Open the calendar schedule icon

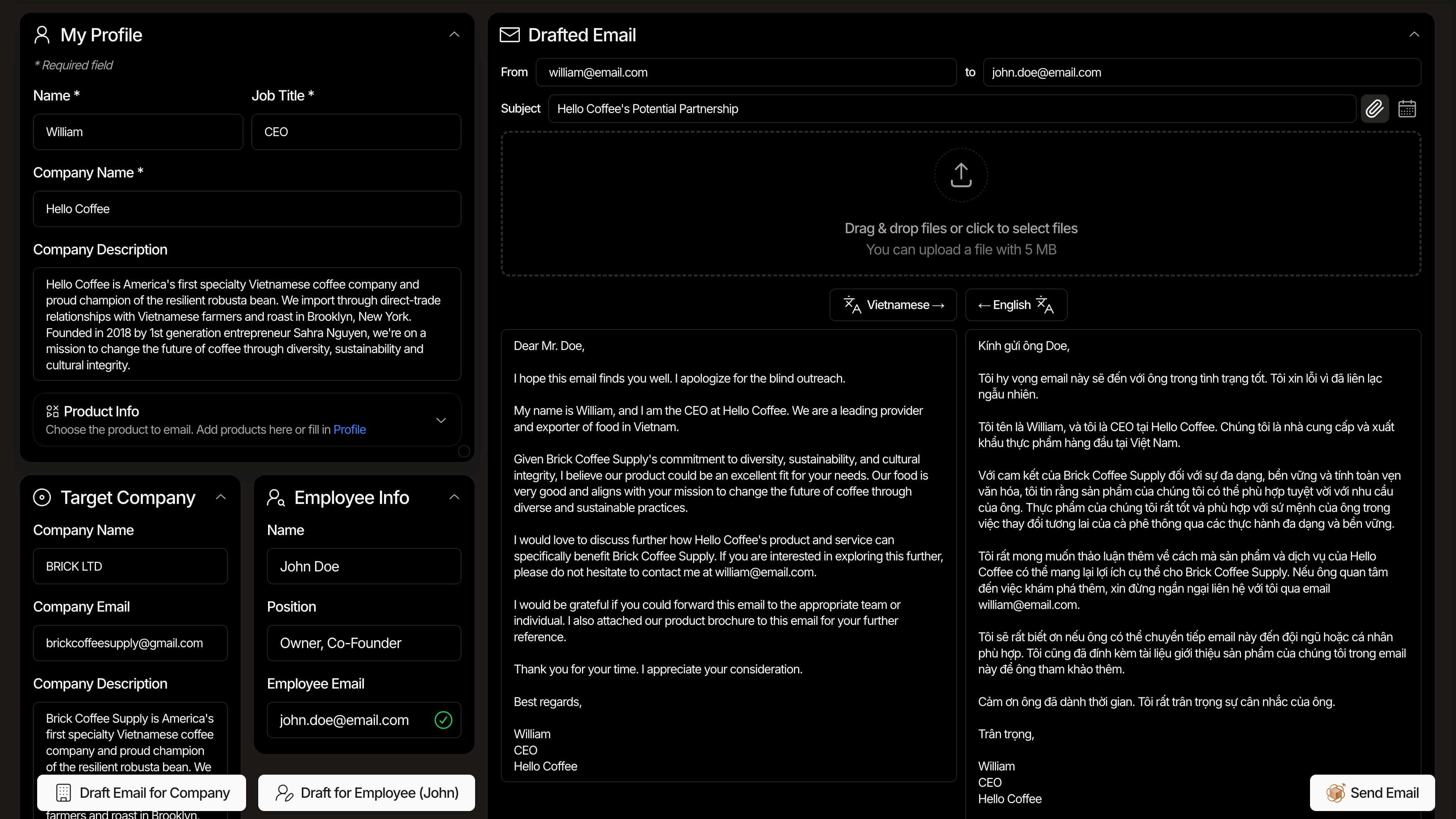(1407, 108)
